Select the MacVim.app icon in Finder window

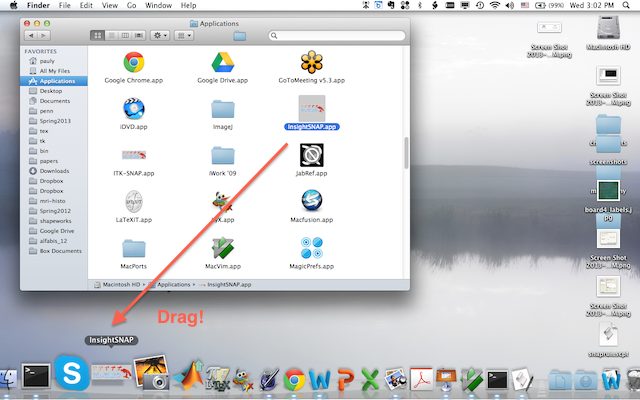[222, 248]
